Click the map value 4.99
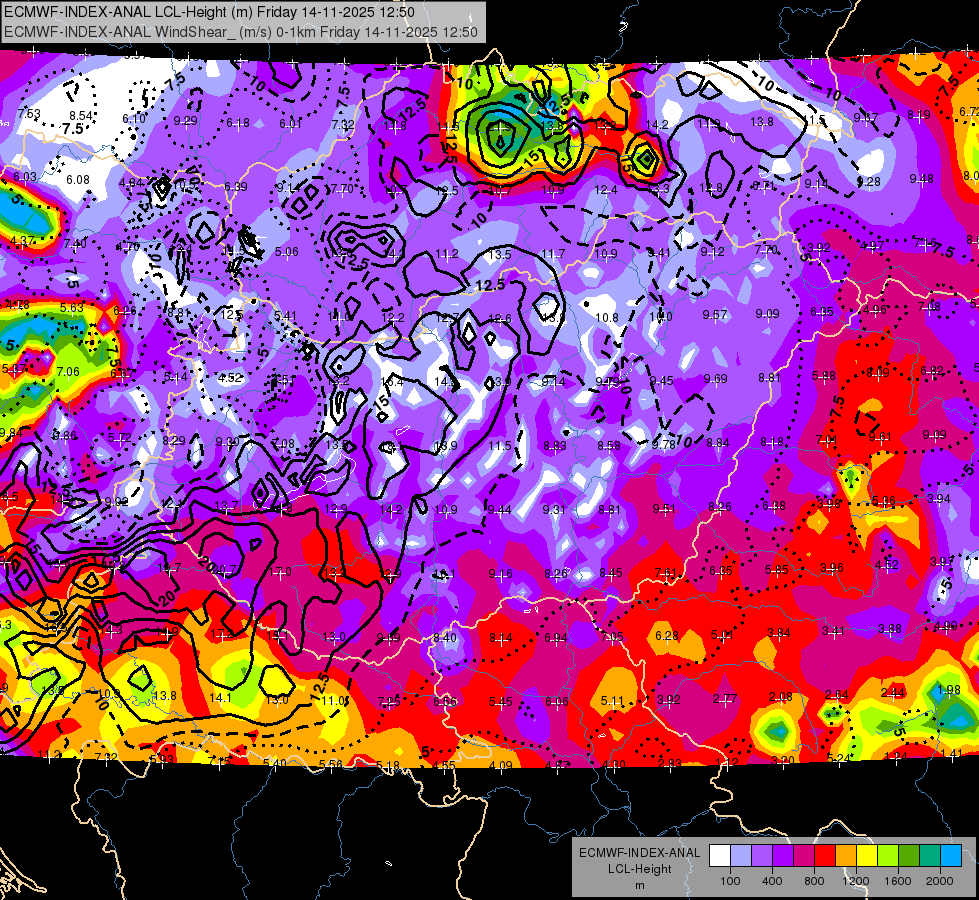The width and height of the screenshot is (979, 900). point(946,625)
